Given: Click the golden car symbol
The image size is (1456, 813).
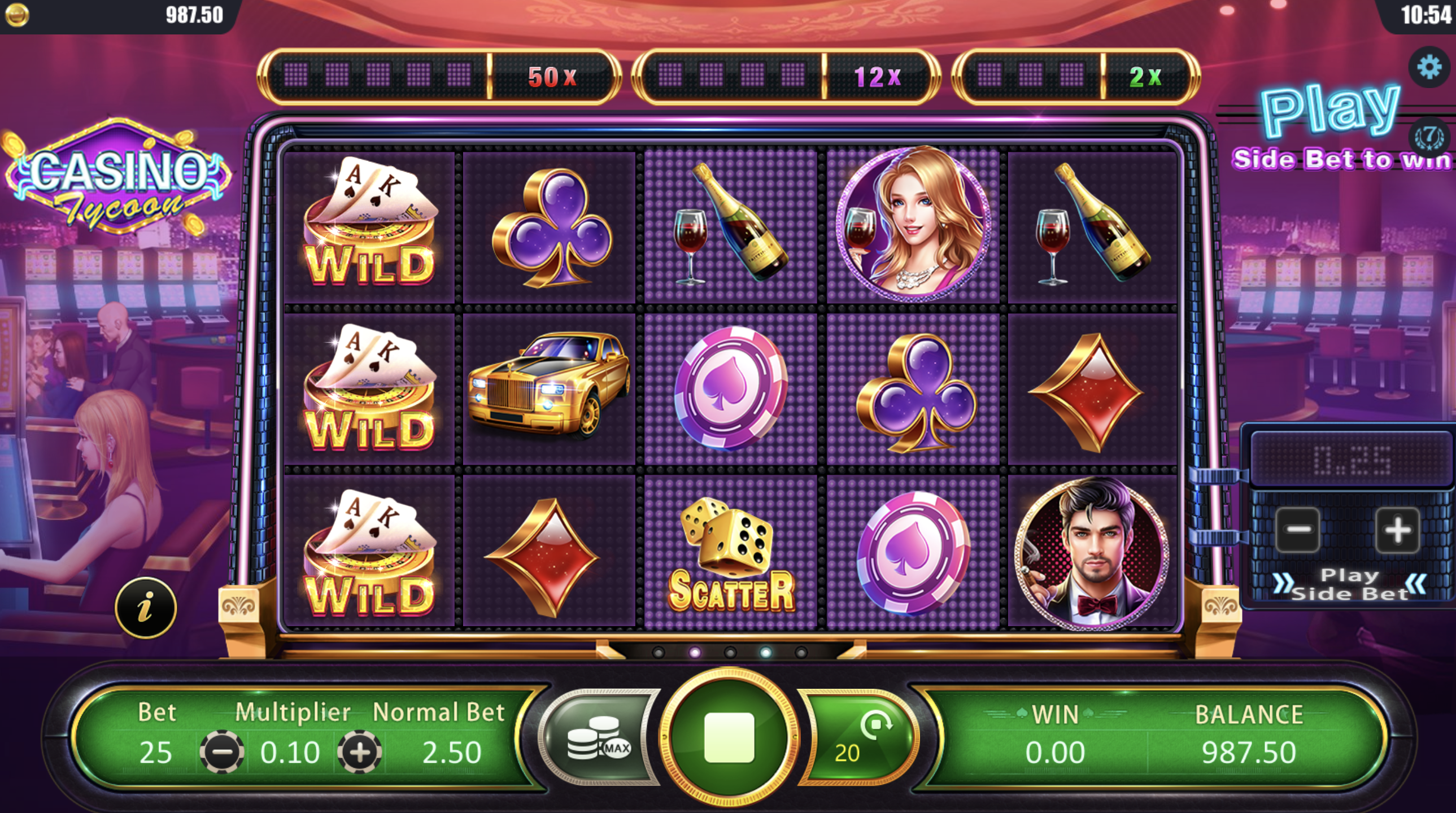Looking at the screenshot, I should [549, 386].
